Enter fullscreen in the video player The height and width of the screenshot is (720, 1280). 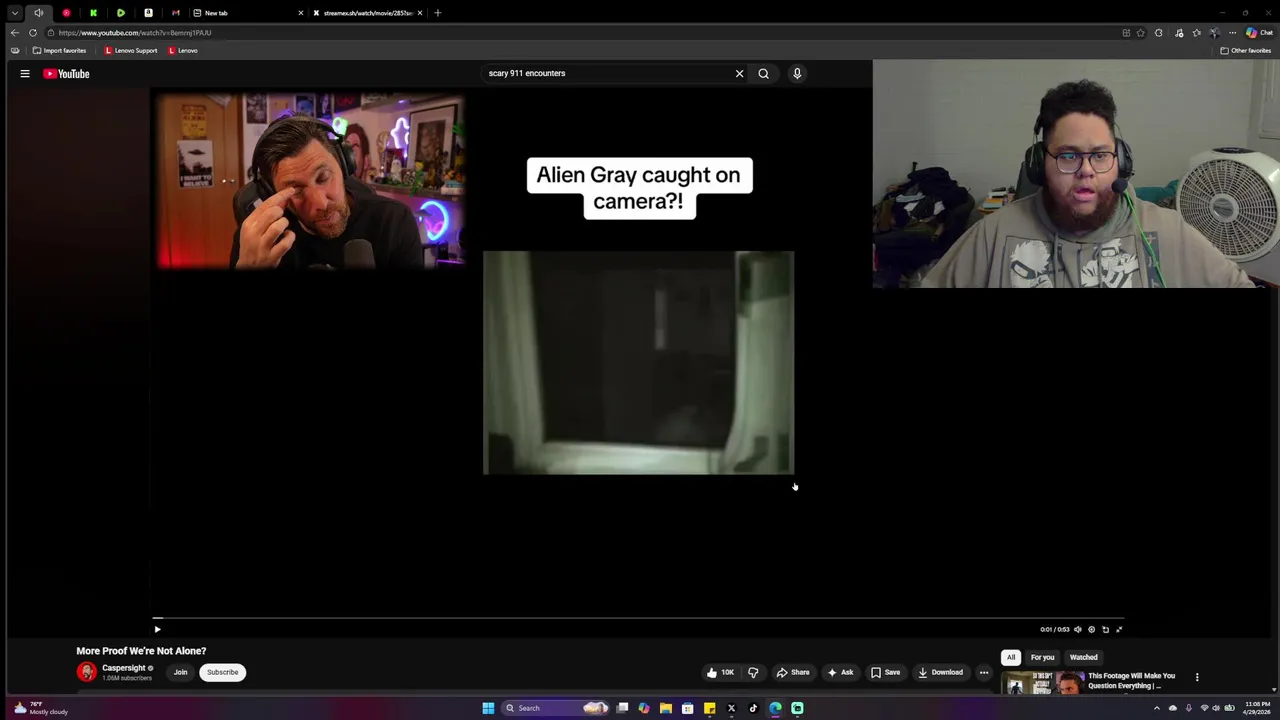pos(1119,629)
